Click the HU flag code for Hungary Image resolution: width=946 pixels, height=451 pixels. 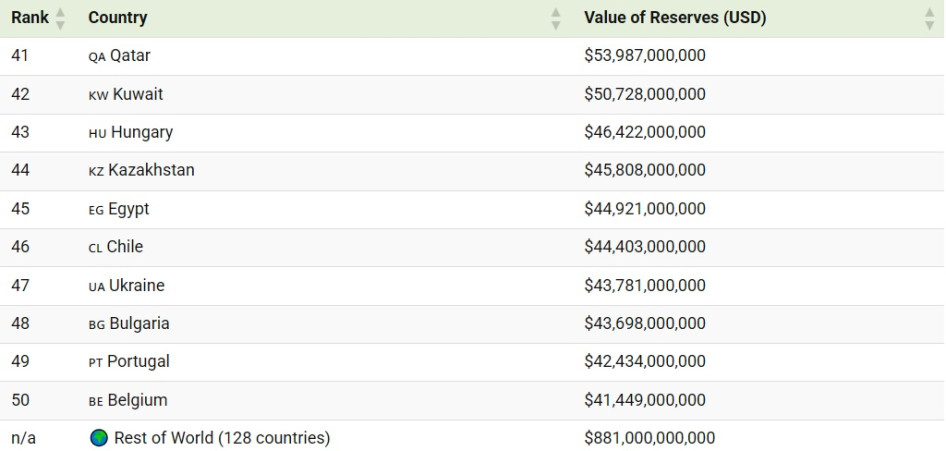coord(97,133)
